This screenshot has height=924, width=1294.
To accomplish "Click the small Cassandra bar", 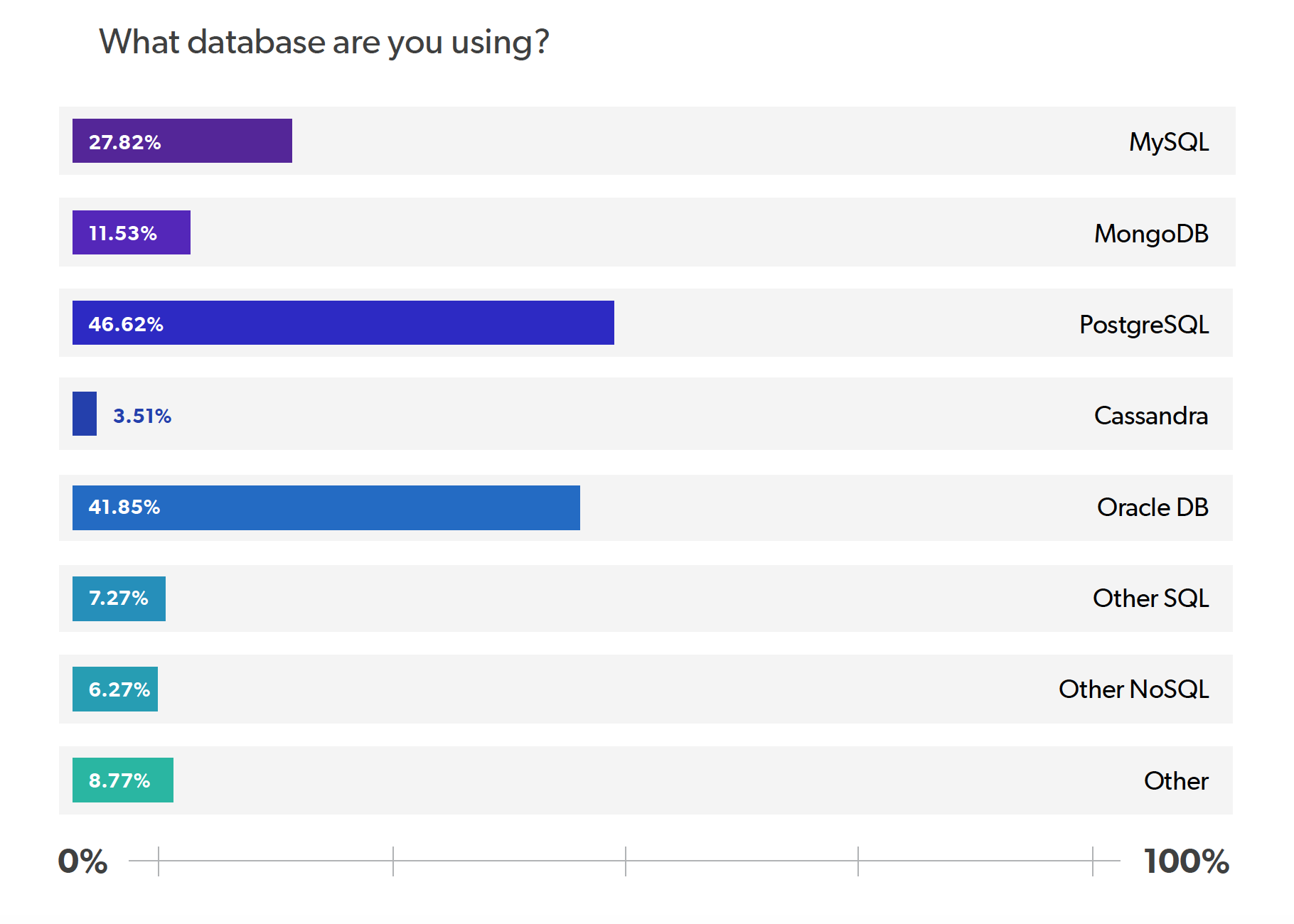I will (x=85, y=414).
